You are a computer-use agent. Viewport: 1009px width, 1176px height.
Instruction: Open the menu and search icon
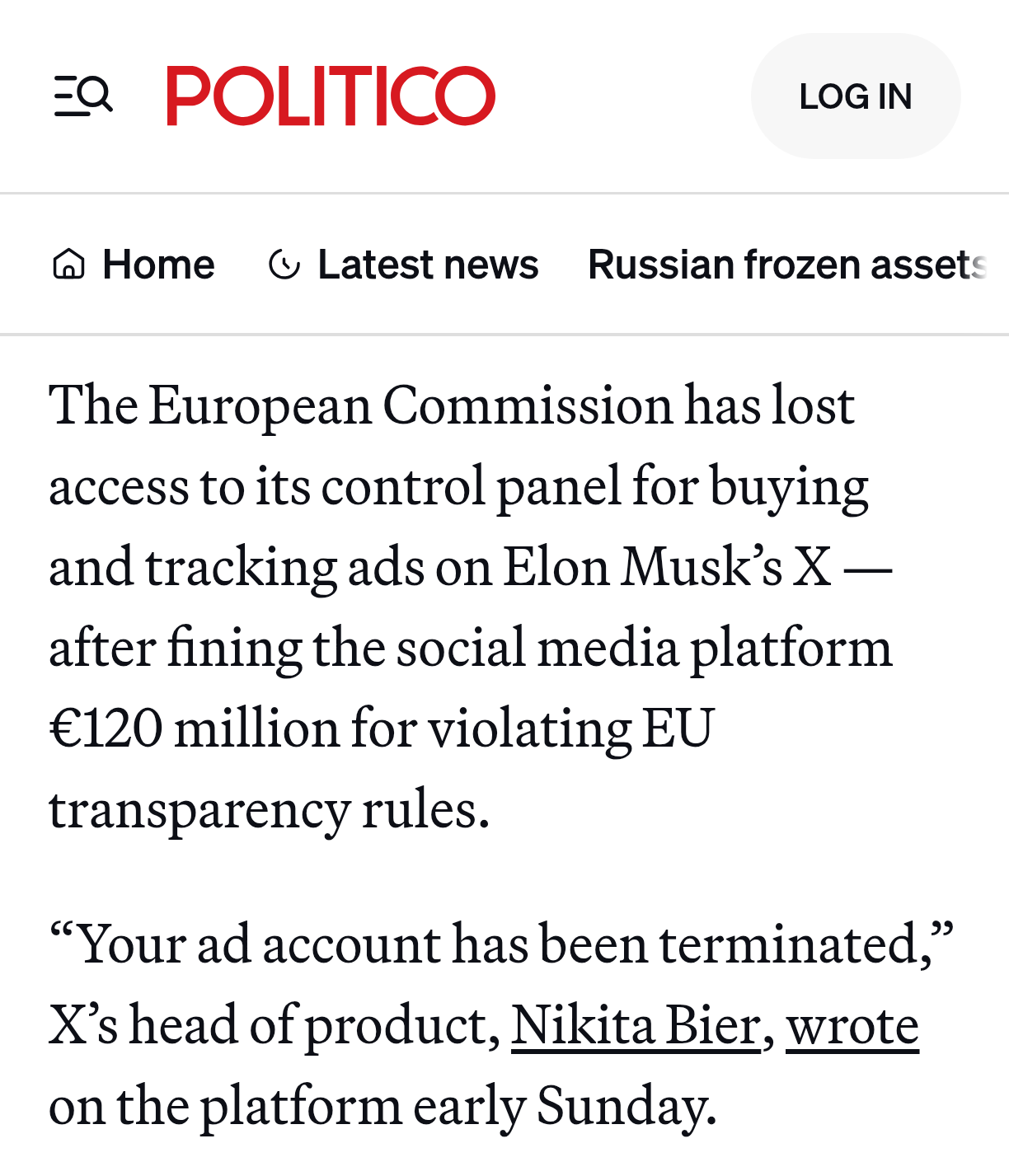click(x=83, y=96)
